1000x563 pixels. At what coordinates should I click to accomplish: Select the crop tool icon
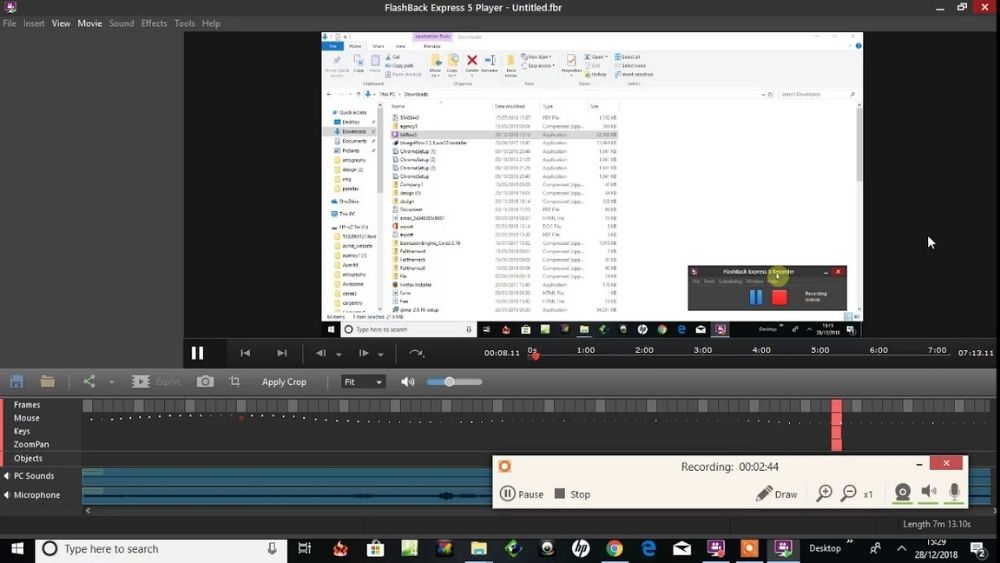[x=235, y=381]
